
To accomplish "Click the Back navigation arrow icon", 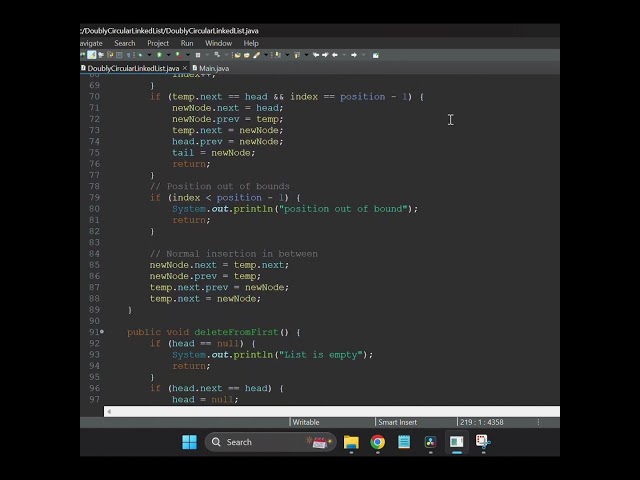I will pyautogui.click(x=335, y=55).
